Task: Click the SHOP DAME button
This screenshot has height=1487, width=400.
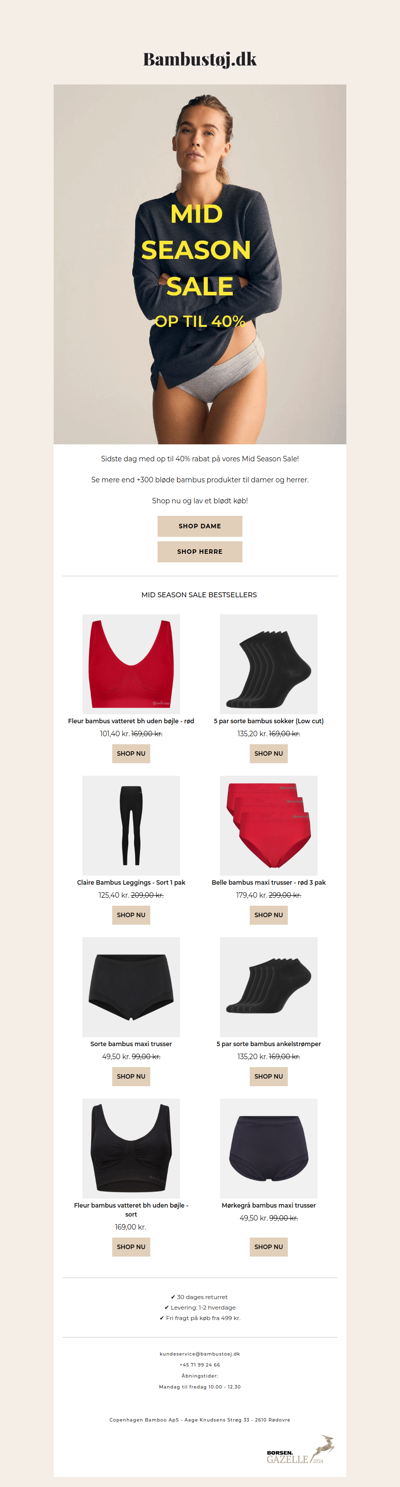Action: point(200,526)
